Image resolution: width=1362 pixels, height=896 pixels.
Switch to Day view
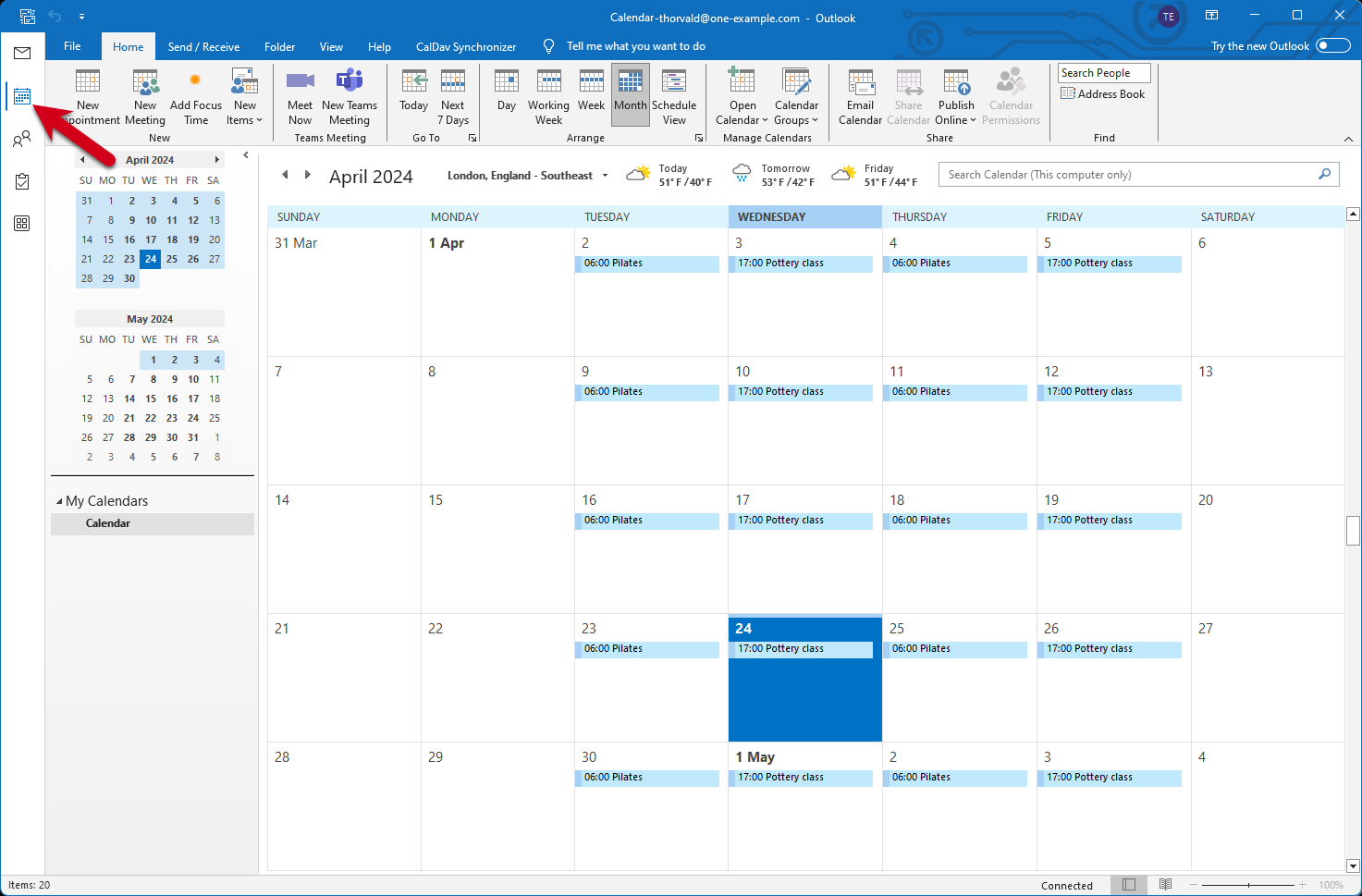[507, 91]
